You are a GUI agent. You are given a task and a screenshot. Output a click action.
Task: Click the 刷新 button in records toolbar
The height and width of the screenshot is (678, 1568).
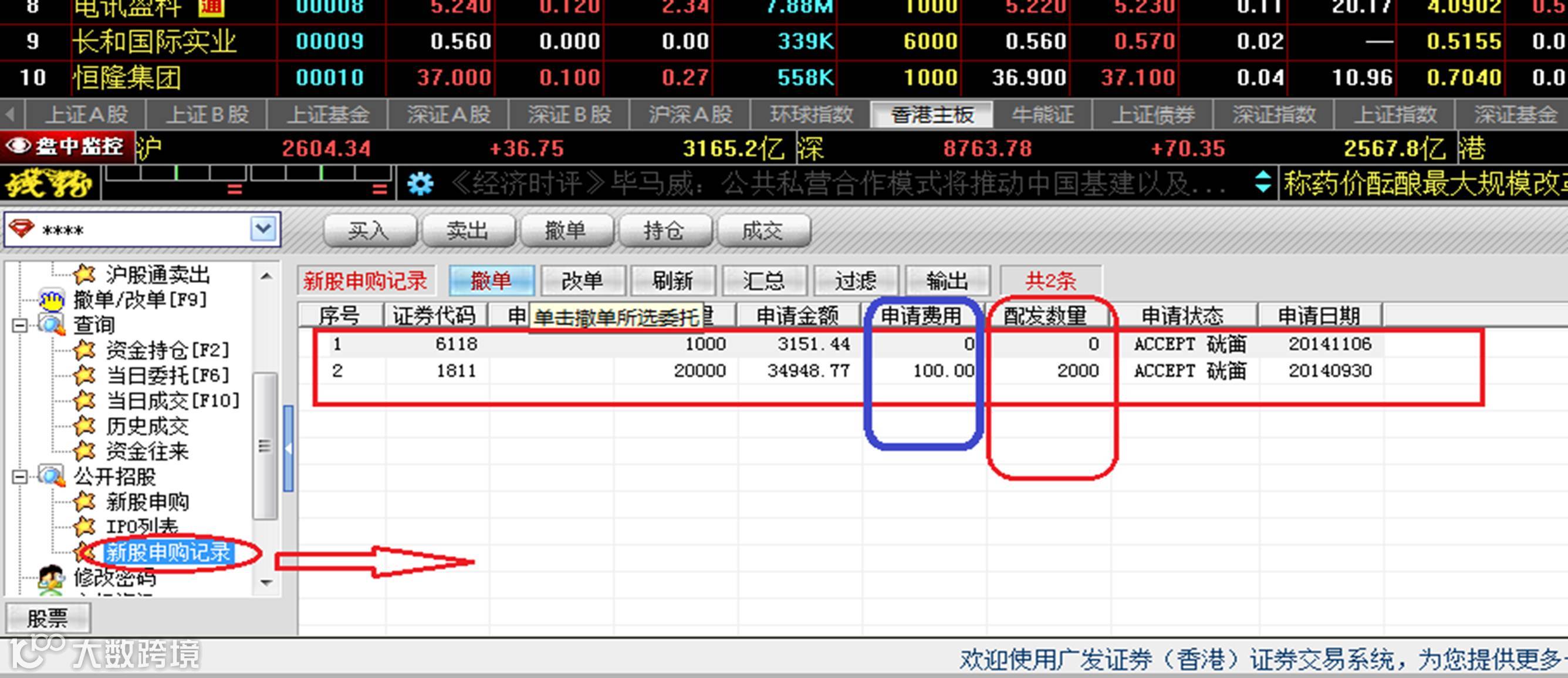point(673,281)
